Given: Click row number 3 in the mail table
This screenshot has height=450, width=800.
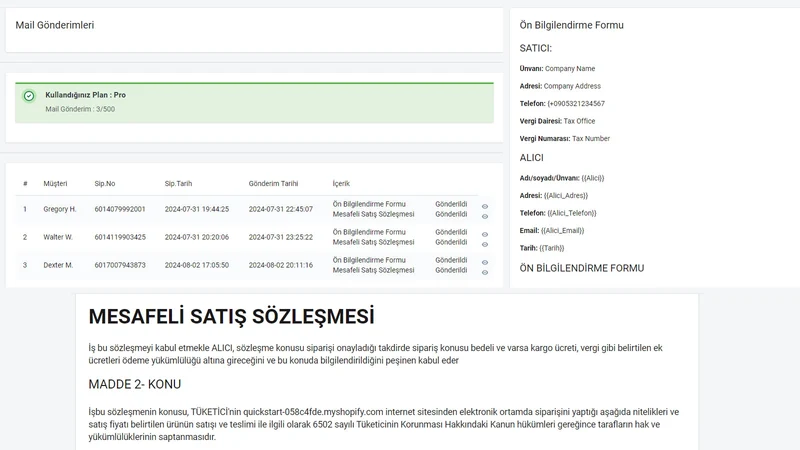Looking at the screenshot, I should pyautogui.click(x=24, y=265).
